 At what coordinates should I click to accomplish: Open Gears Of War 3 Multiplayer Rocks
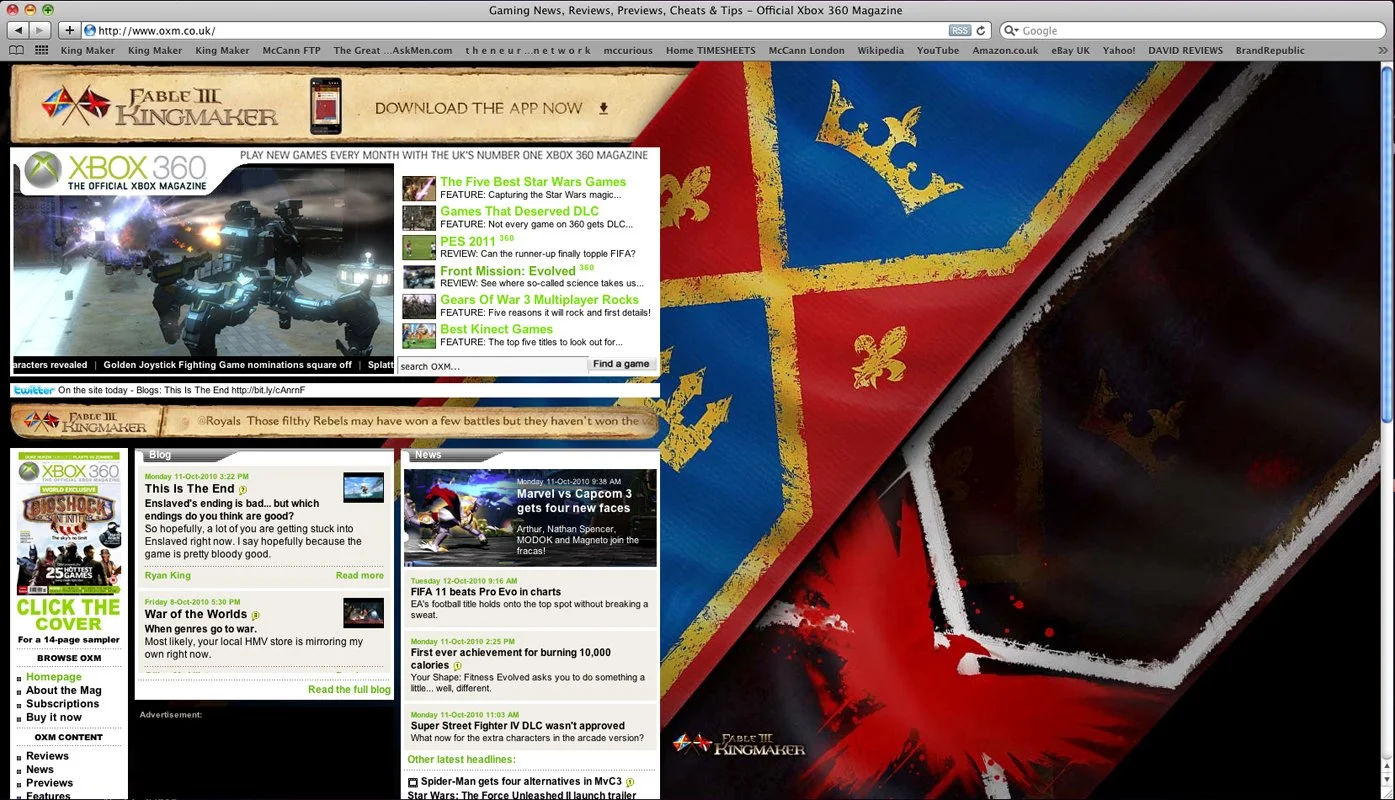coord(539,299)
